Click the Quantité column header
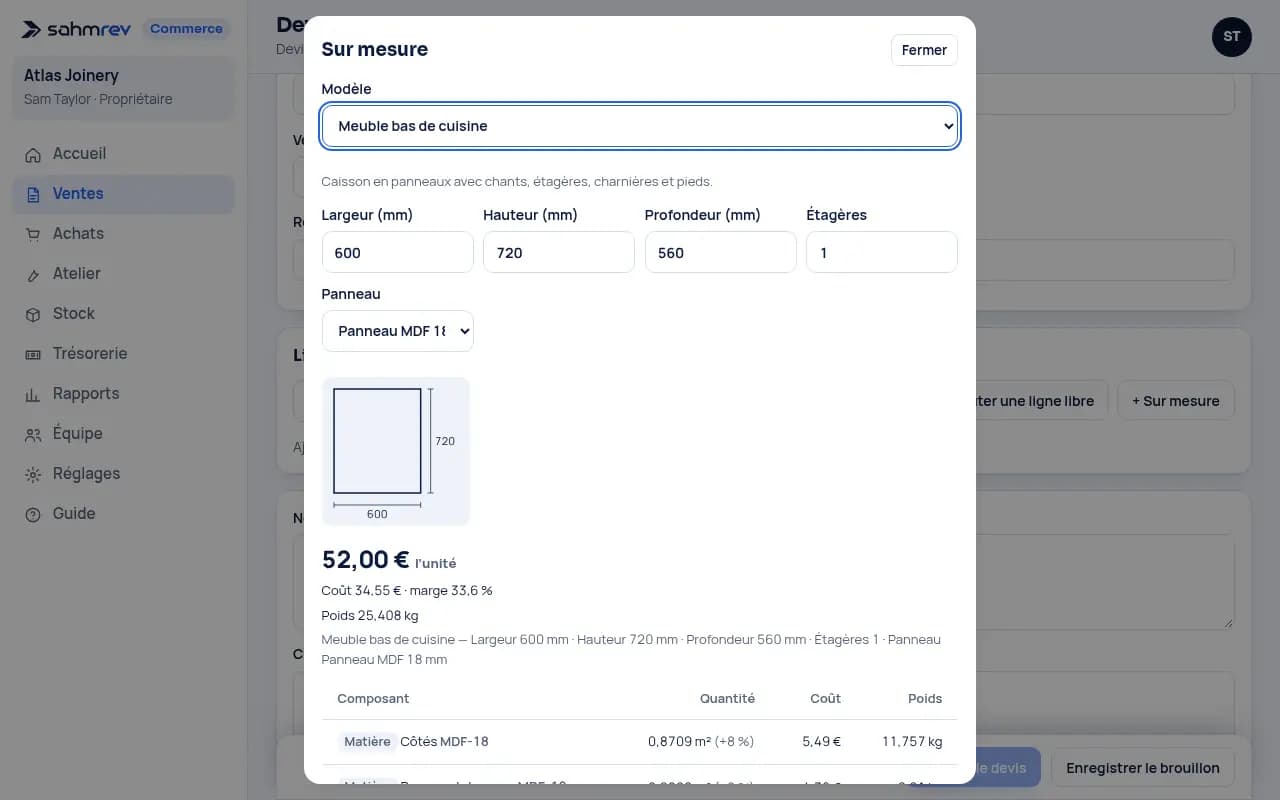The height and width of the screenshot is (800, 1280). point(727,699)
